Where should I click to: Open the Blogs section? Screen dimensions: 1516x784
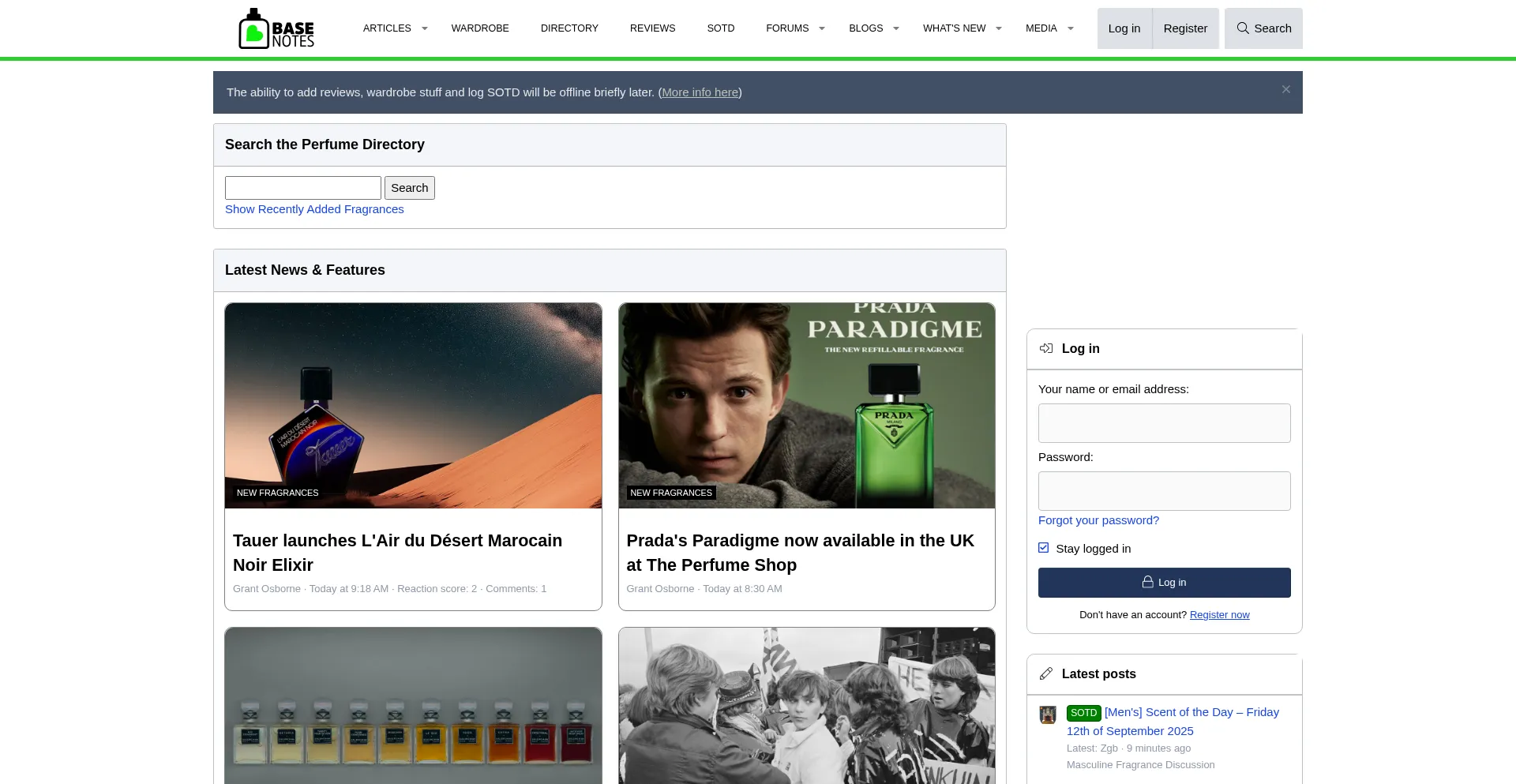[x=866, y=28]
